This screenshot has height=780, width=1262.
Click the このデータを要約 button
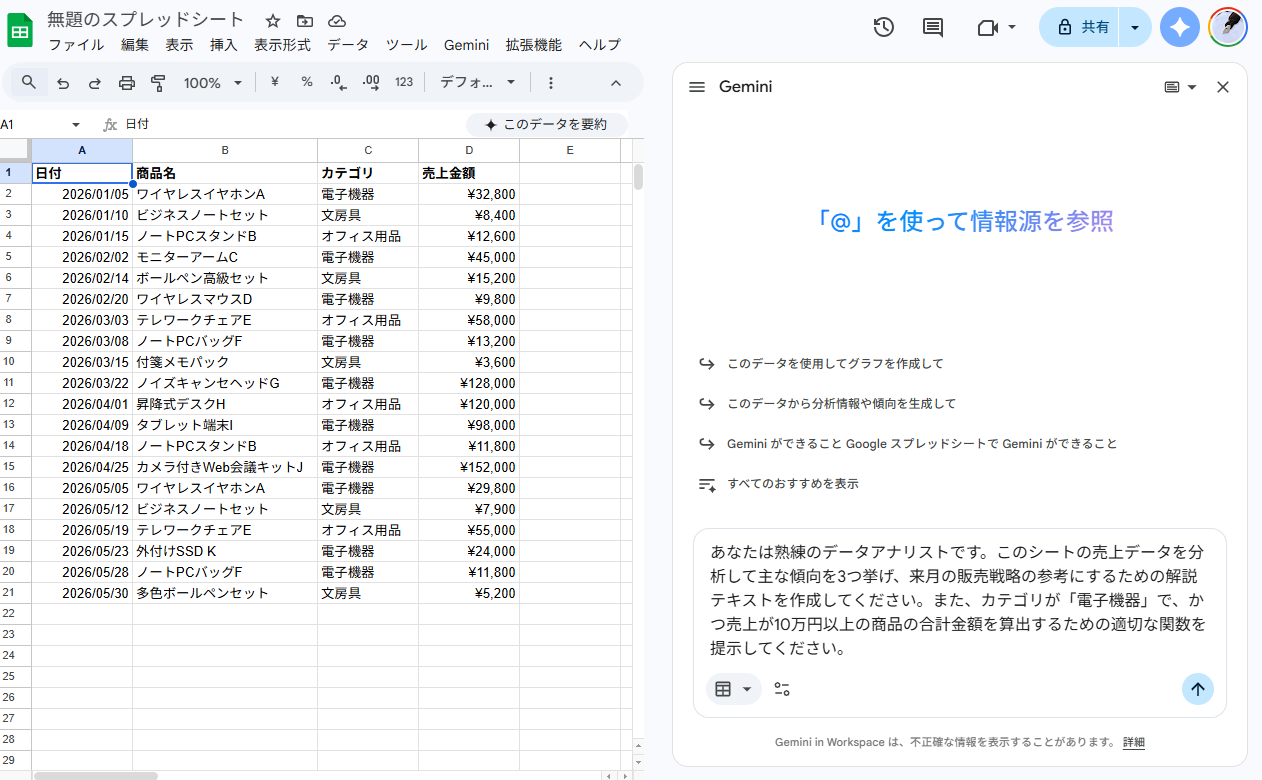[546, 125]
